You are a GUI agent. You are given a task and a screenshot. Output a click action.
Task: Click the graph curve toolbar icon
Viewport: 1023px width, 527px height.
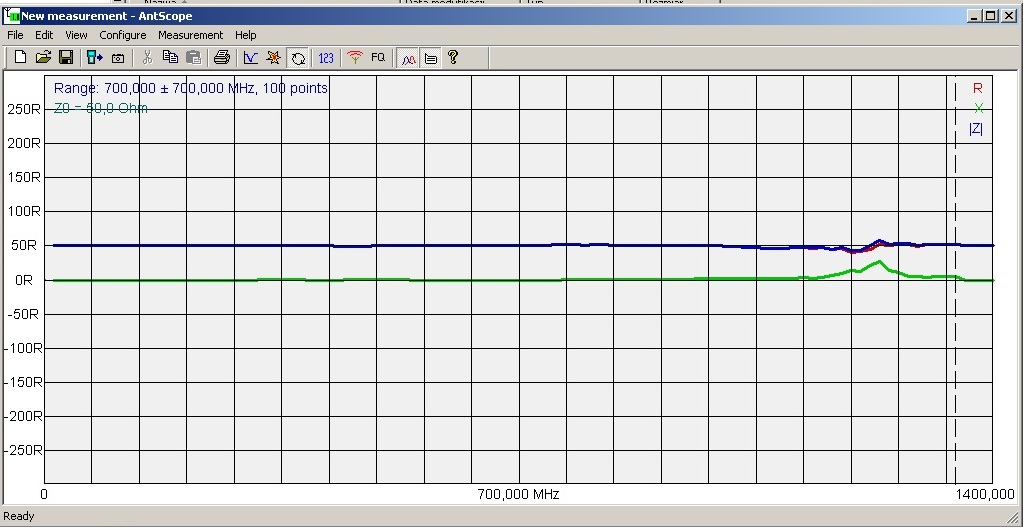(x=250, y=58)
